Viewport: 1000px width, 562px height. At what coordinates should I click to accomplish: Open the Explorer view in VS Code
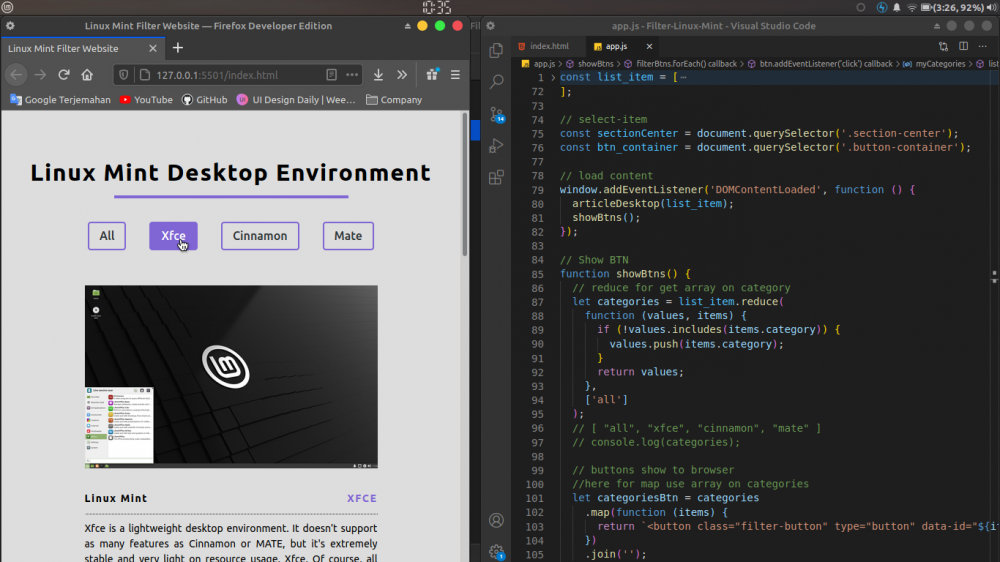click(x=496, y=50)
